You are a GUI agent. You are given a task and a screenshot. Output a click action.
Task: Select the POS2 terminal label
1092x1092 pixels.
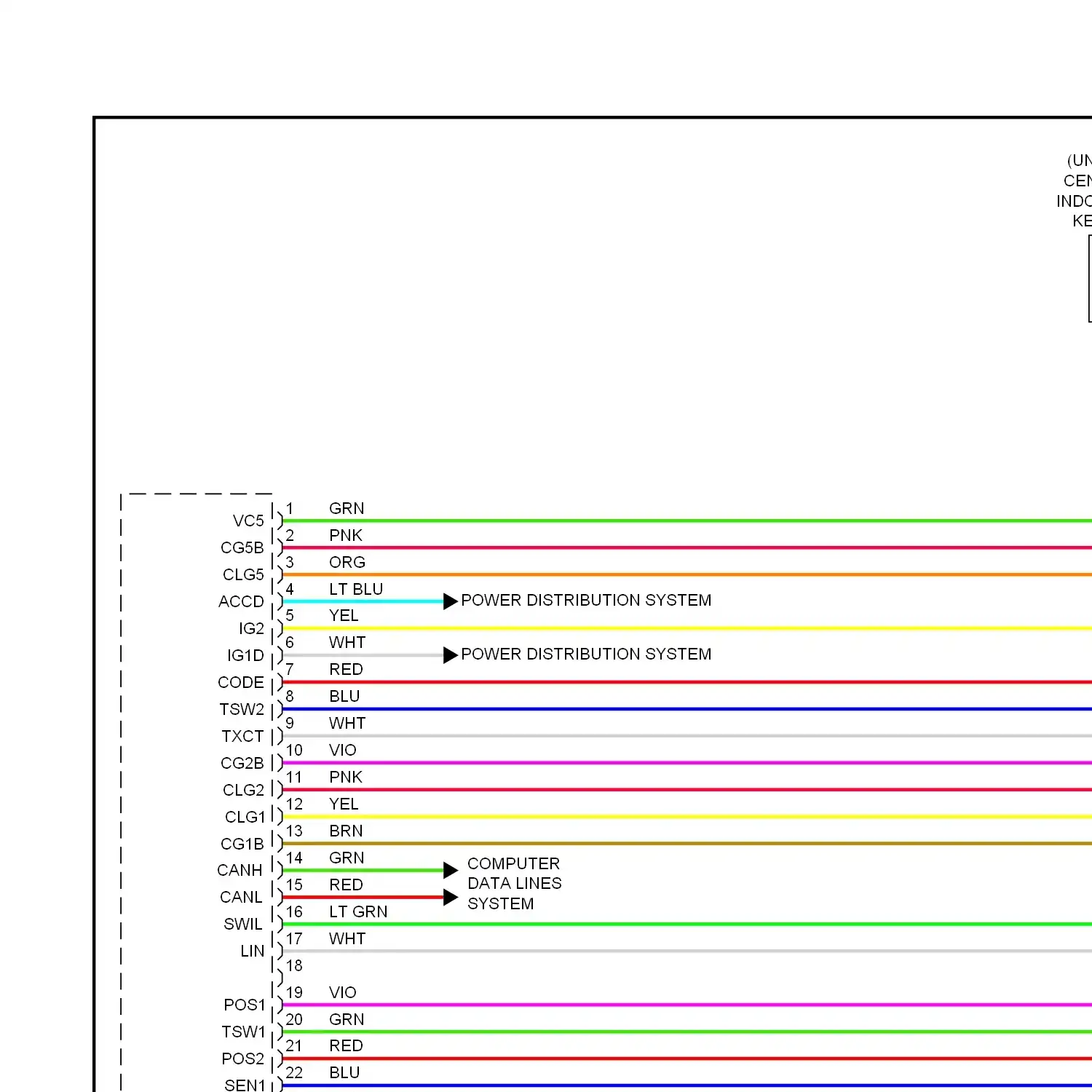point(243,1059)
